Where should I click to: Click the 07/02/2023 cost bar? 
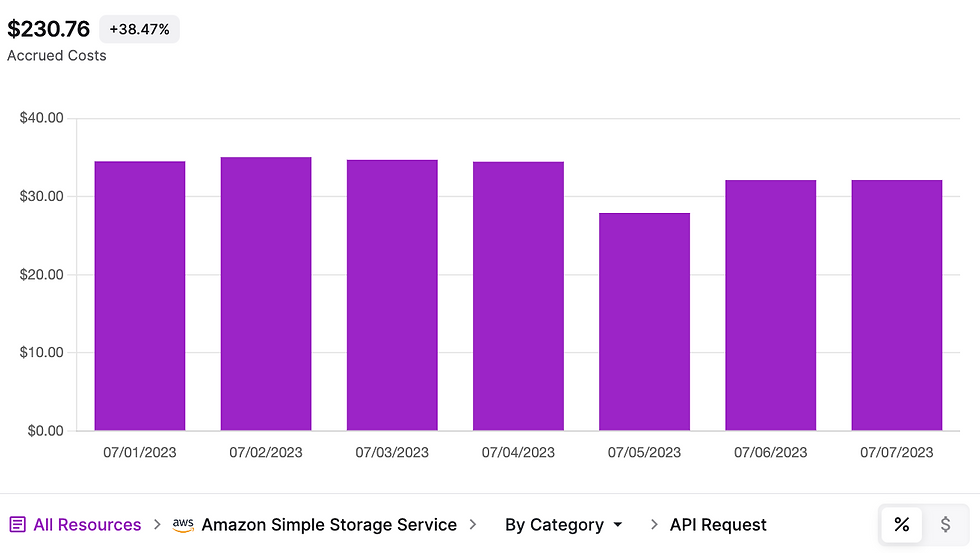coord(266,294)
